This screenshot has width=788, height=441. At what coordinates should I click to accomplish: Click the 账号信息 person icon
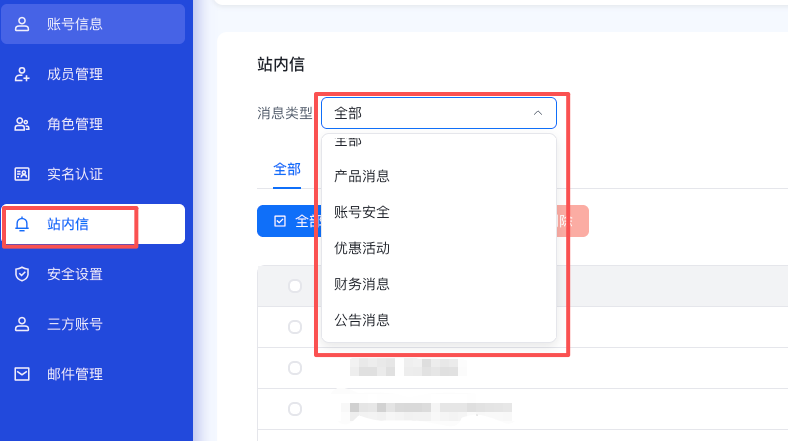point(22,24)
